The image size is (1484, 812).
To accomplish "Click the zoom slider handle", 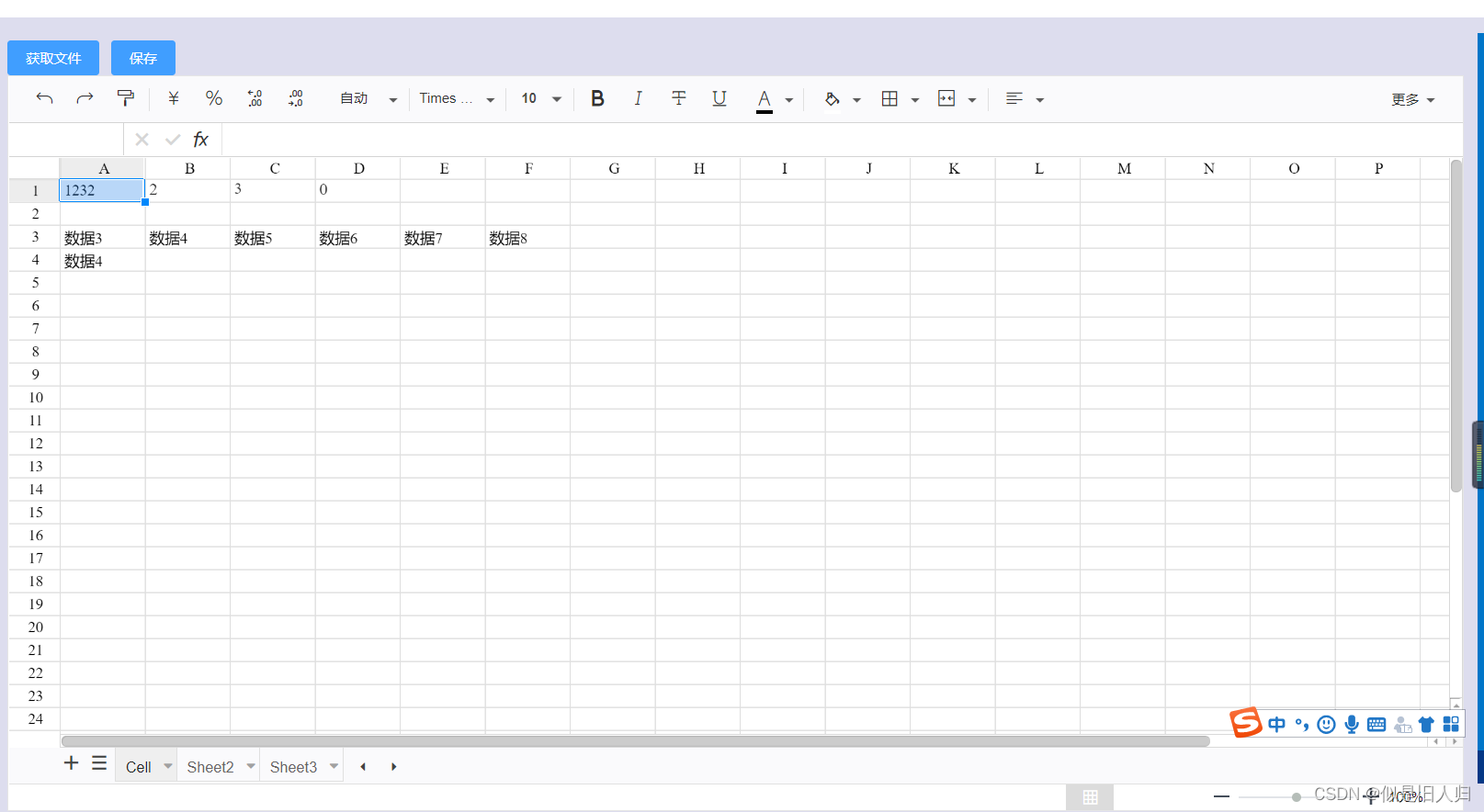I will click(1296, 797).
